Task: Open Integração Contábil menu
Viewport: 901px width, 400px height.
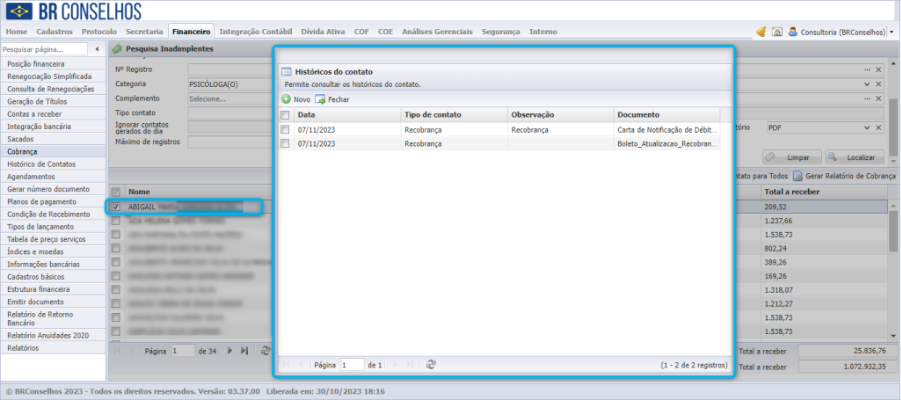Action: point(256,32)
